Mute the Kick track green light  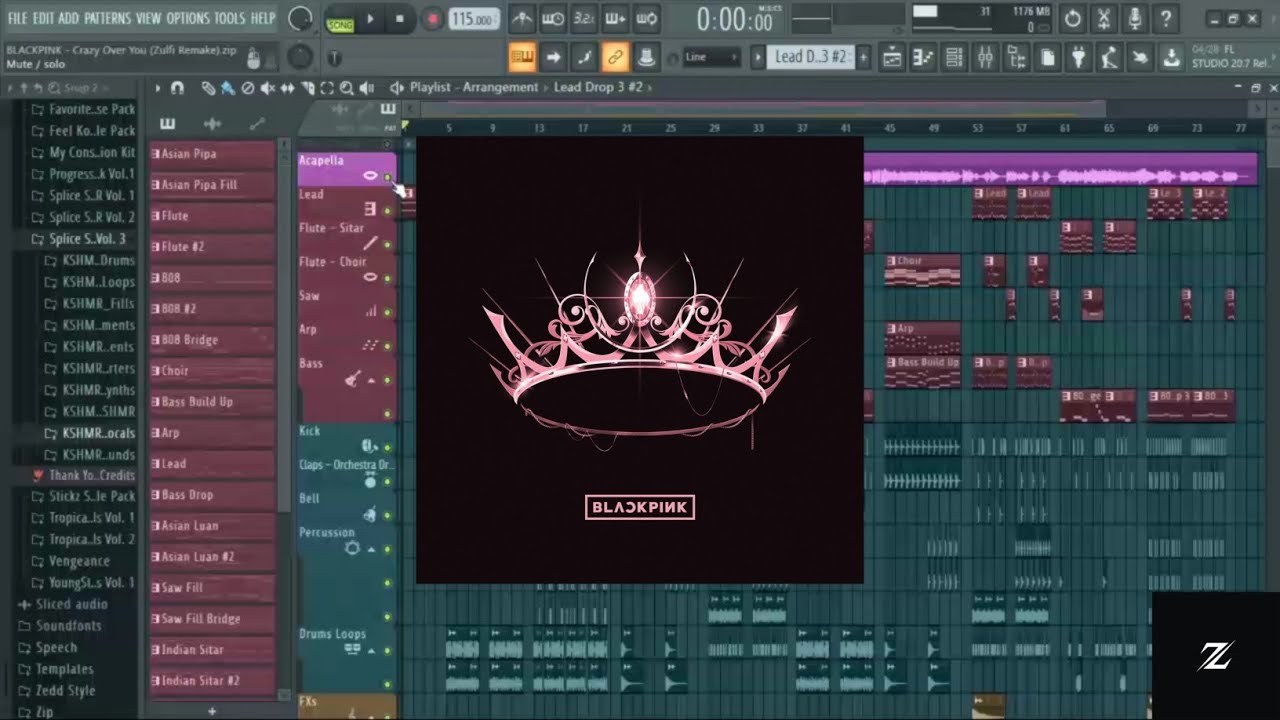pyautogui.click(x=388, y=447)
